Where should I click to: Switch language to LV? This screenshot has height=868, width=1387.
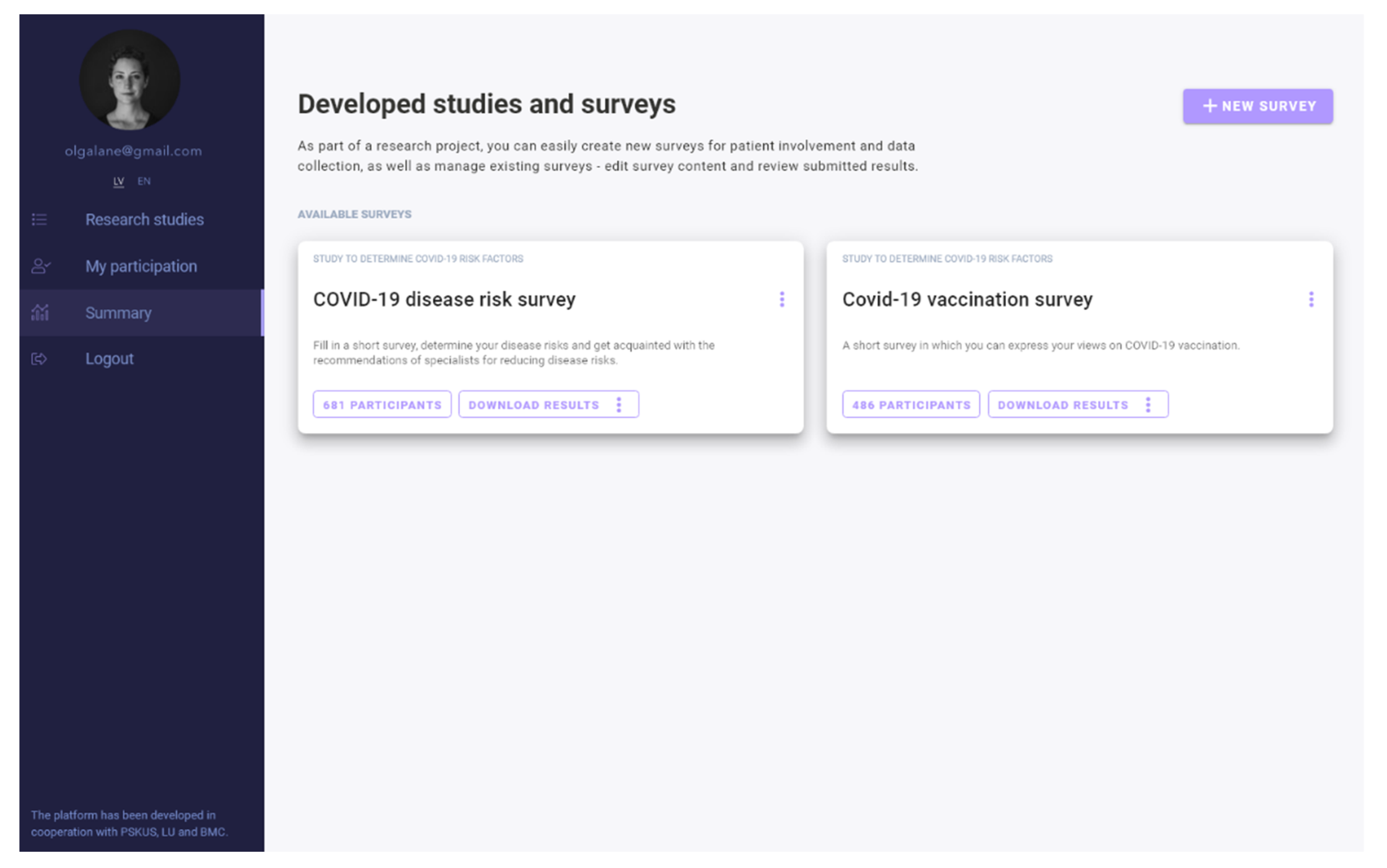[119, 181]
